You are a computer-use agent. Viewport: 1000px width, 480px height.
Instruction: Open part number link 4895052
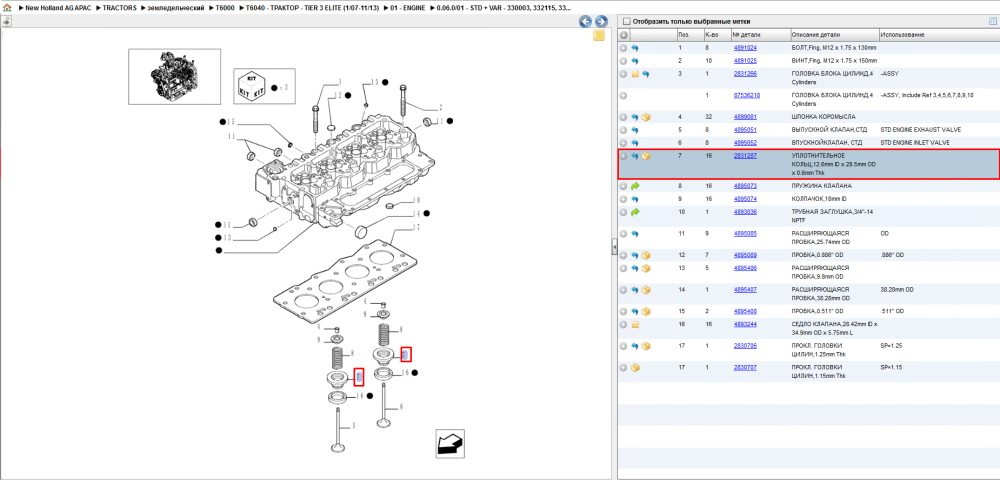click(x=744, y=143)
